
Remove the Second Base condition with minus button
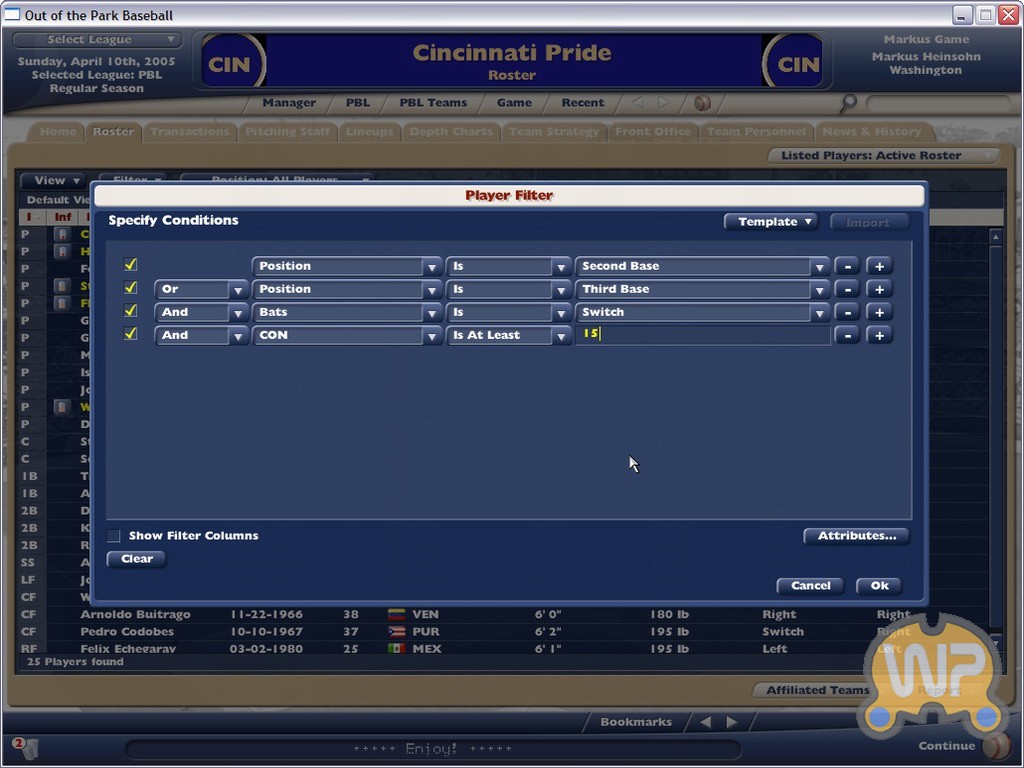point(847,266)
